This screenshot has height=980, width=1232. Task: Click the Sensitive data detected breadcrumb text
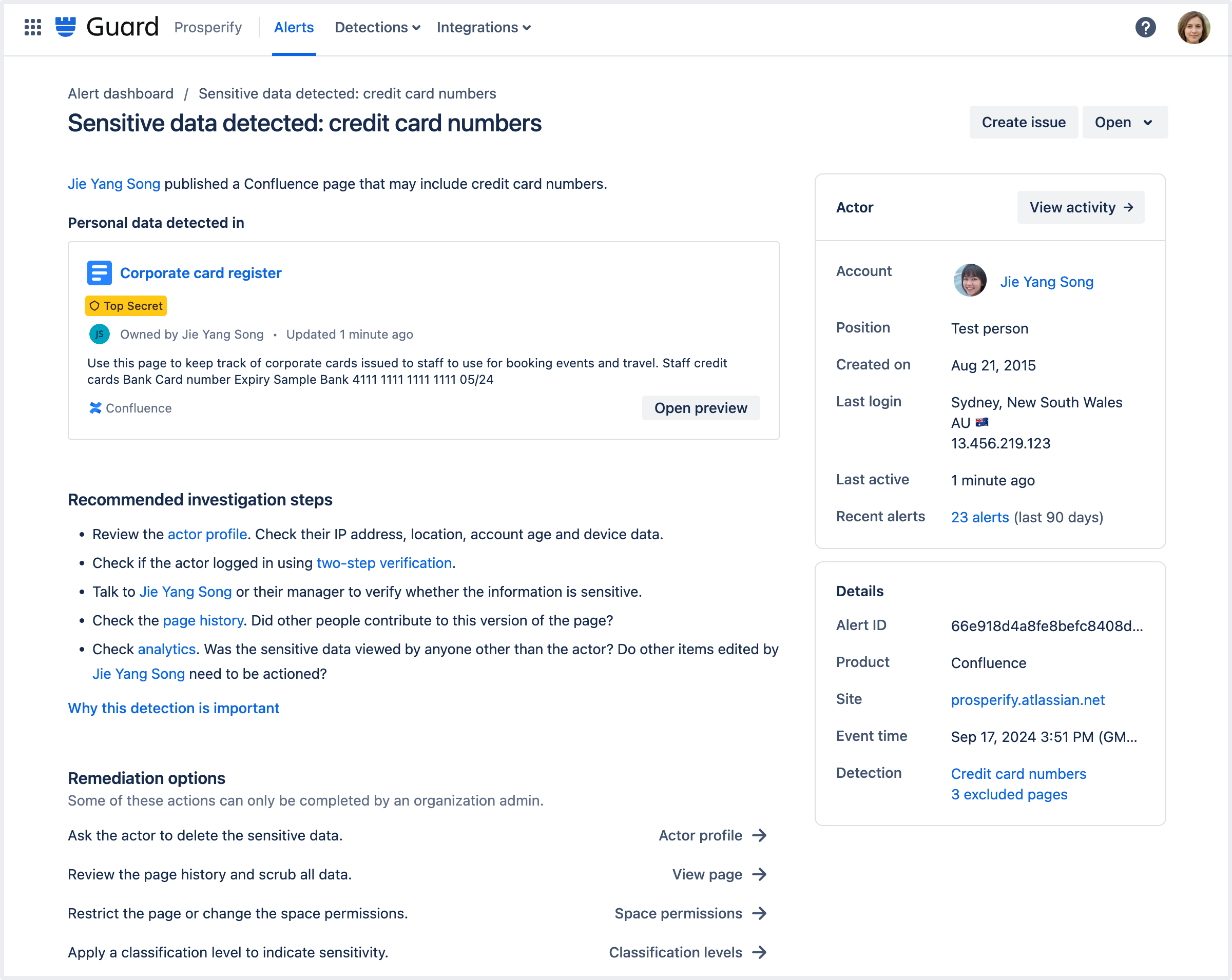point(347,94)
